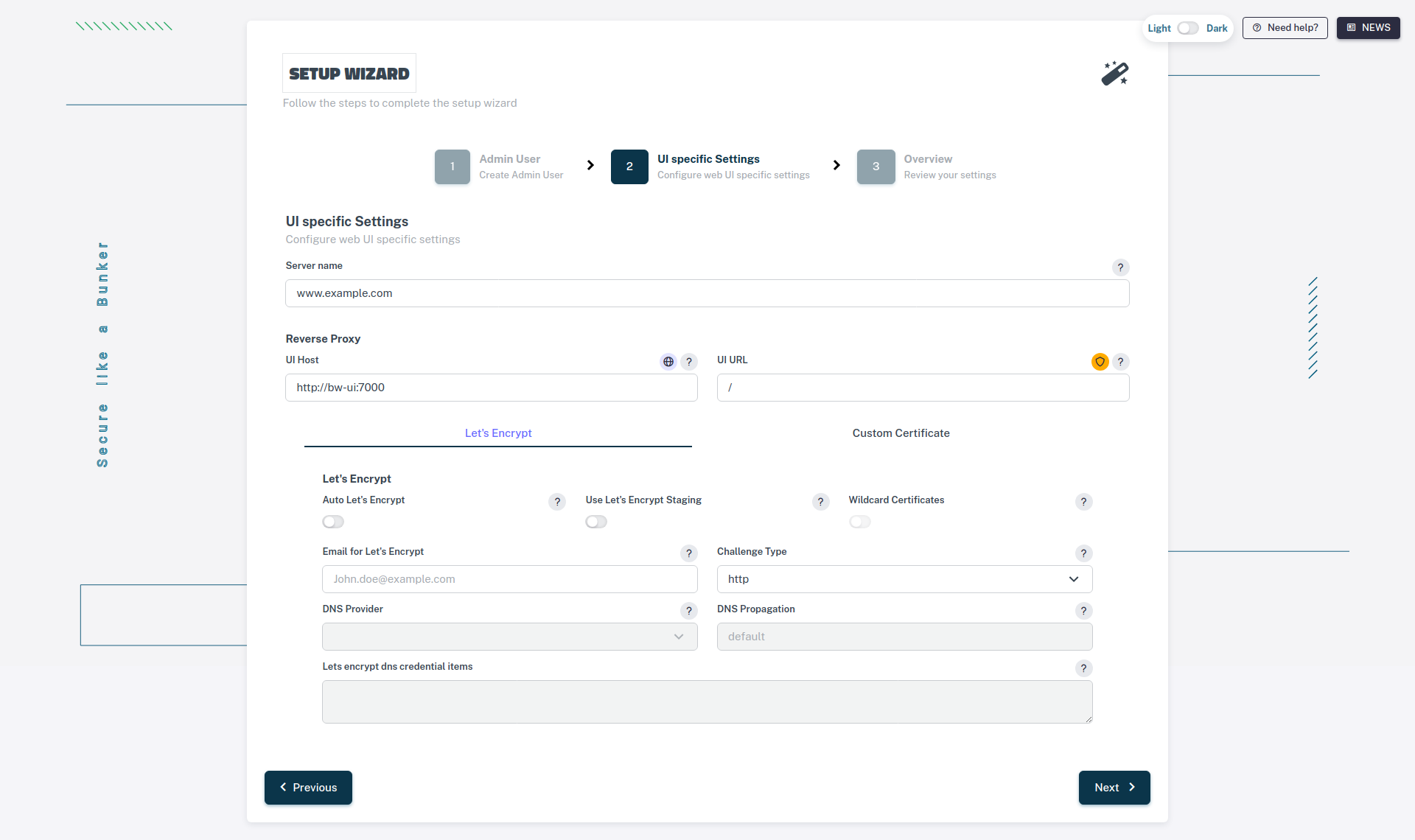Click the Server name help icon
This screenshot has height=840, width=1415.
point(1120,267)
